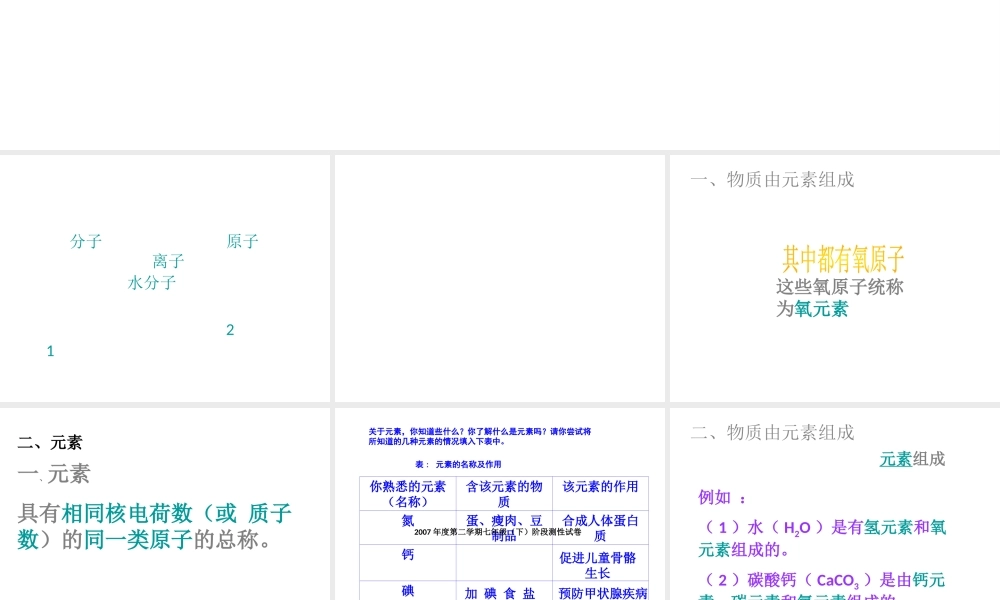Click the 碘 cell in the table
The image size is (1000, 600).
point(408,591)
